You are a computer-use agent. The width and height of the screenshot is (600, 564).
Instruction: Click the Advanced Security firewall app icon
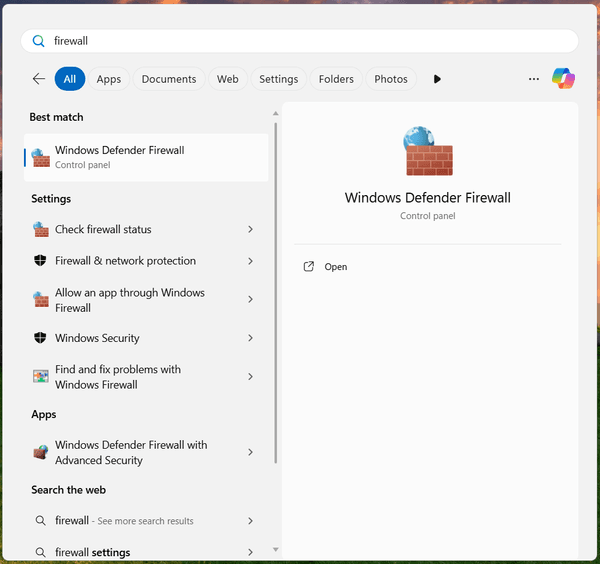[x=40, y=453]
